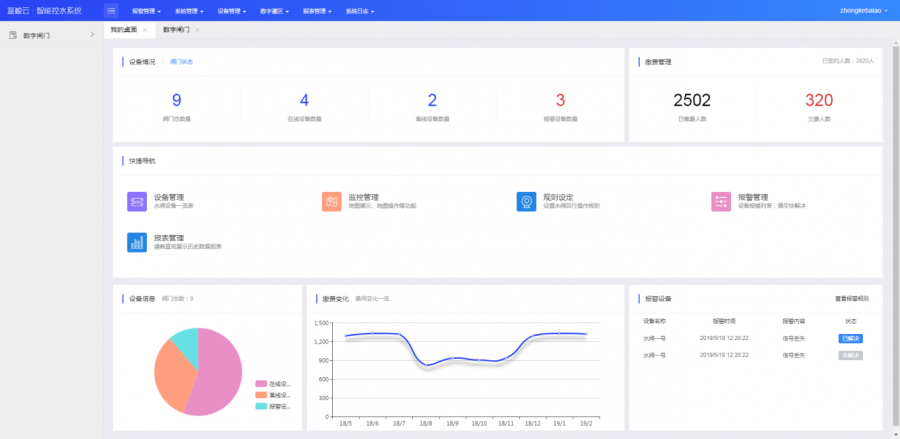This screenshot has width=900, height=439.
Task: Click the red 报警设备数量 value 3
Action: point(560,100)
